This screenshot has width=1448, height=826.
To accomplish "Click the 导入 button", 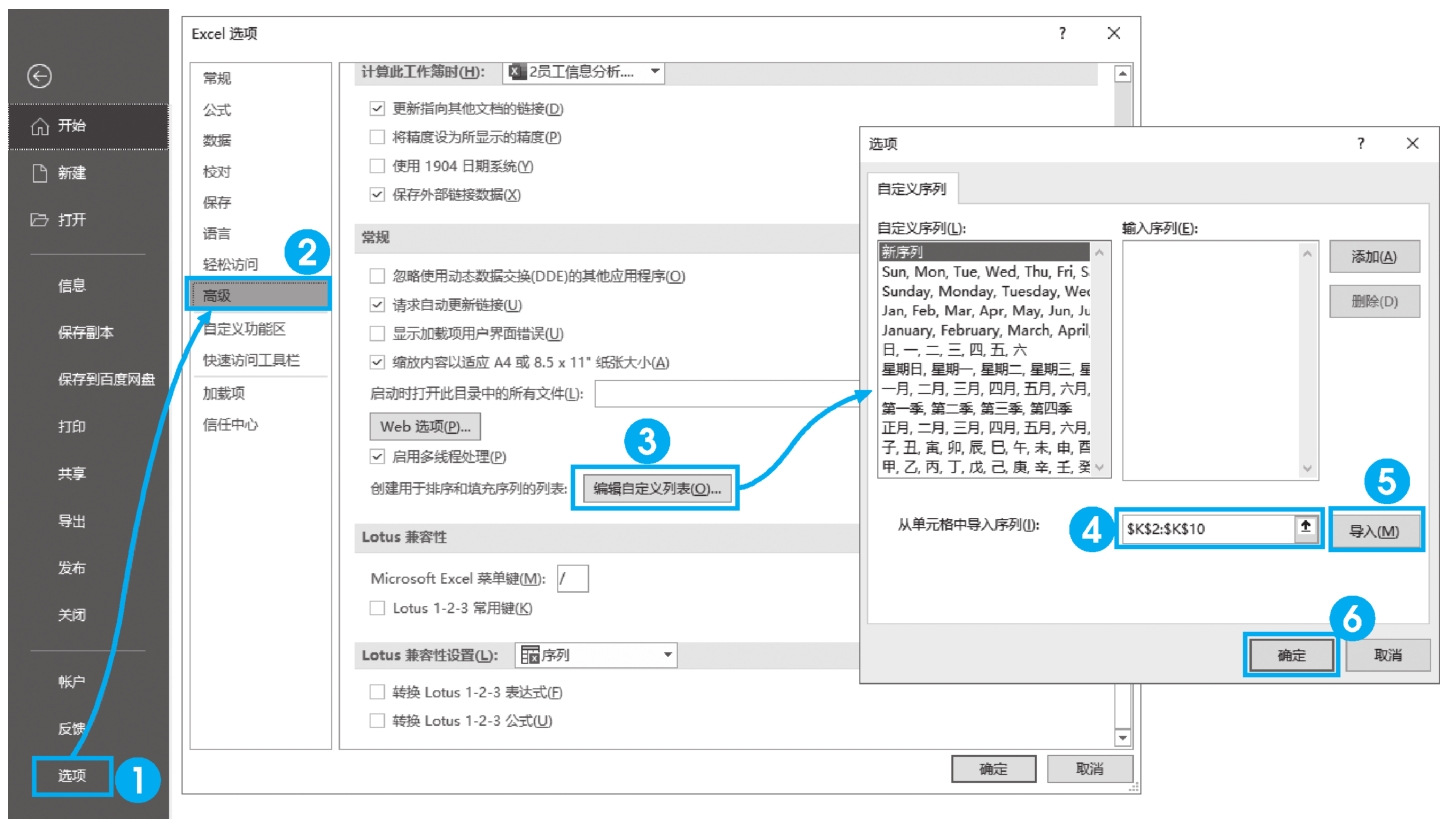I will (1374, 532).
